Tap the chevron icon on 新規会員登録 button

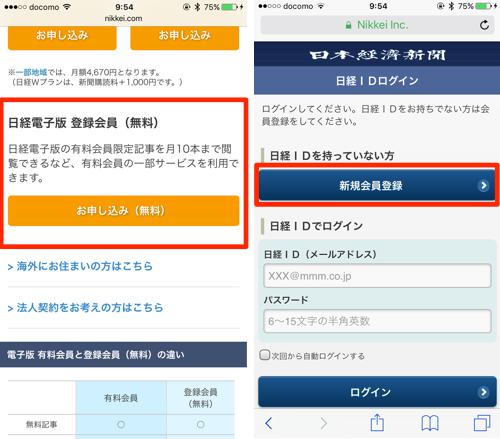click(x=483, y=185)
